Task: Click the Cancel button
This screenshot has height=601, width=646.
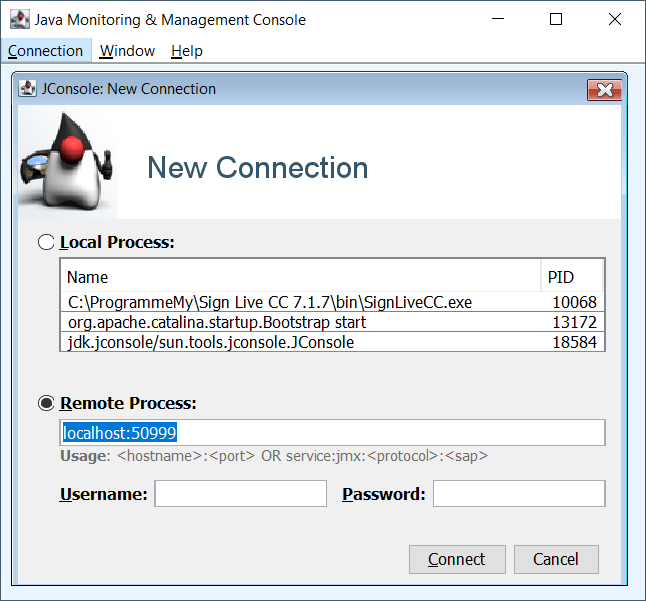Action: click(x=556, y=559)
